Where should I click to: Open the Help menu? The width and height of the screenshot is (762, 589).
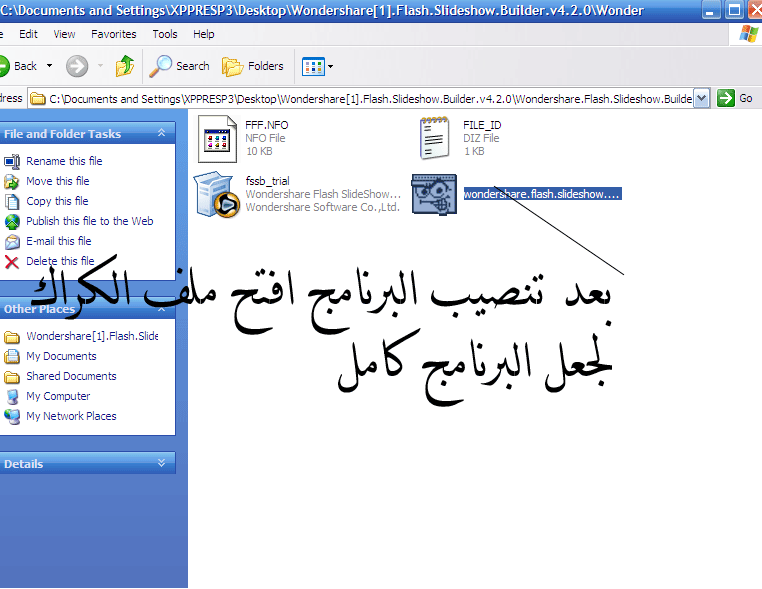(x=204, y=34)
